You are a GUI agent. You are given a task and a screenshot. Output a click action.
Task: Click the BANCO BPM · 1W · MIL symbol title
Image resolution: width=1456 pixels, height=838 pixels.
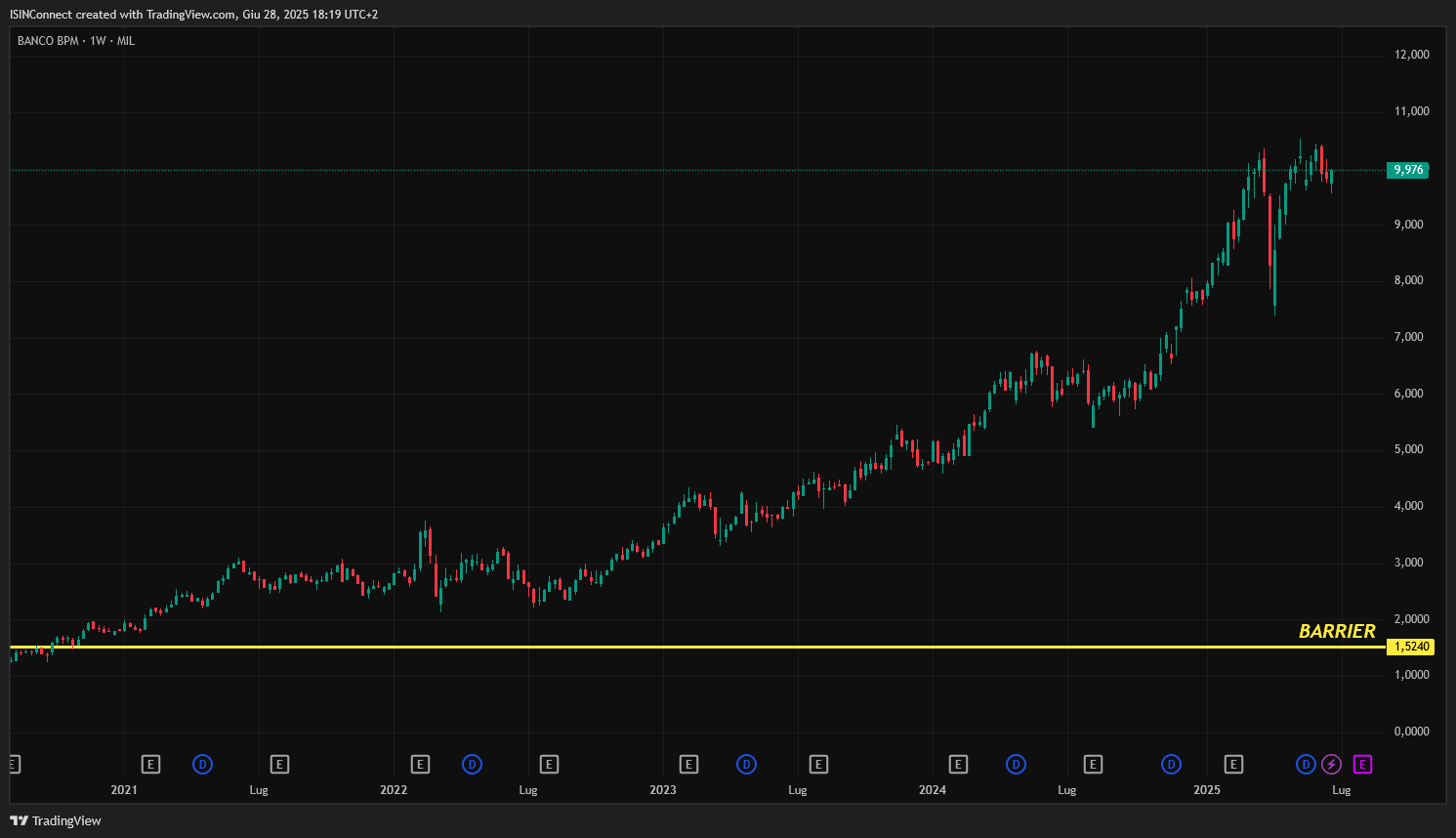(x=76, y=41)
